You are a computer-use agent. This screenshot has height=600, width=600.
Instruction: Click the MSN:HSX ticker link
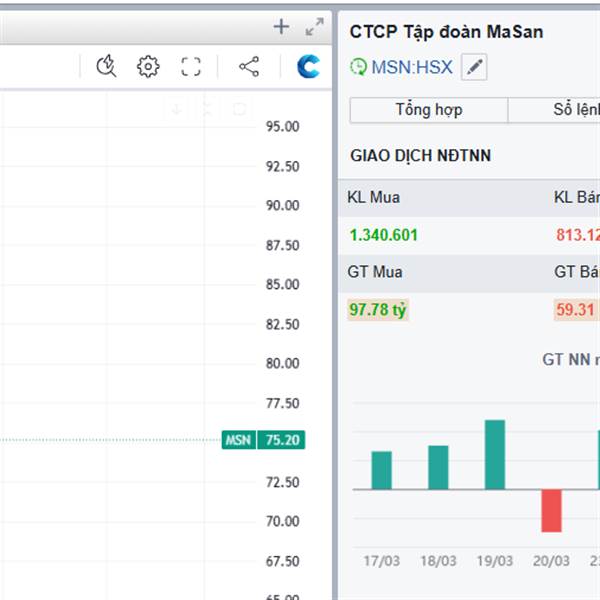click(x=412, y=68)
